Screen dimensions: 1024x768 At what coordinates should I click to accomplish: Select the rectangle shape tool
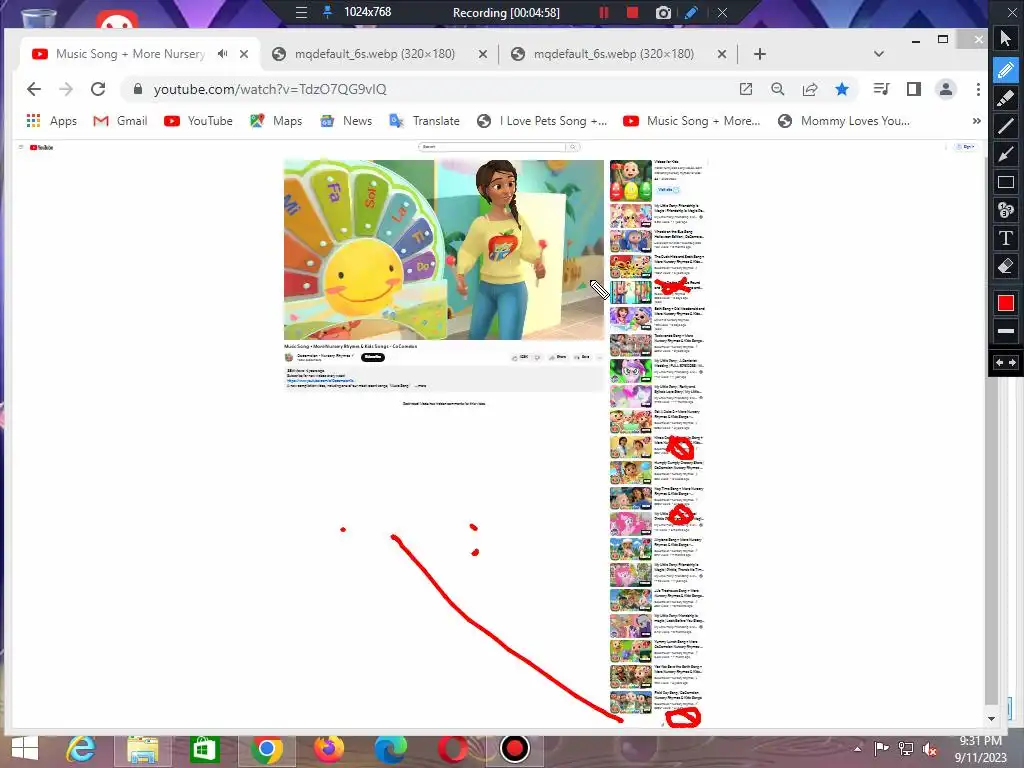click(1006, 182)
